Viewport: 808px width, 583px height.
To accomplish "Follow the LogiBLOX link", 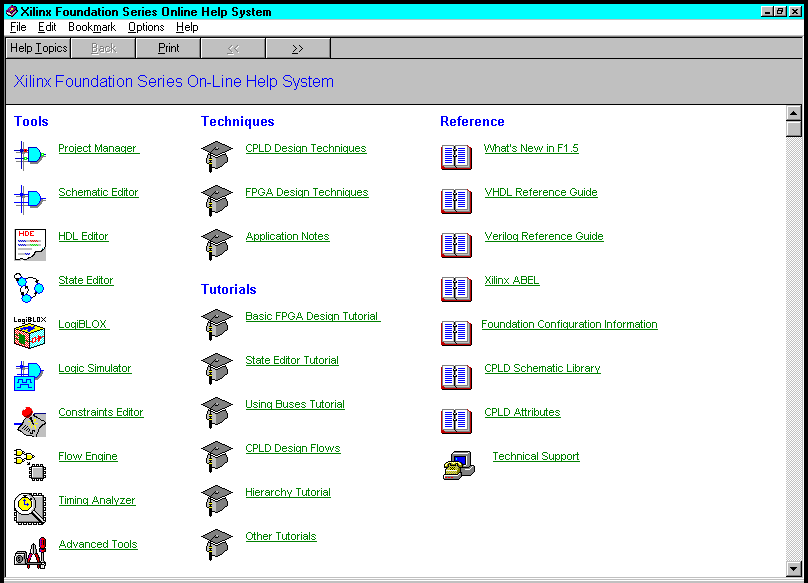I will (x=83, y=324).
